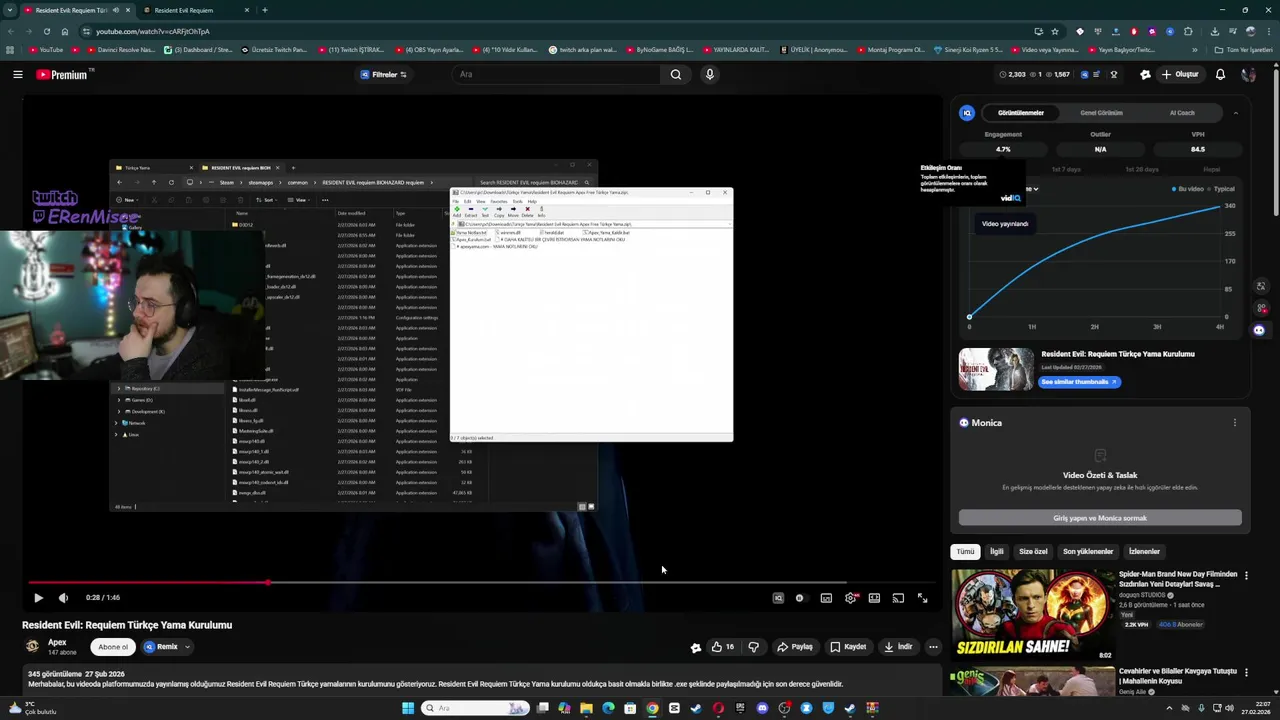
Task: Bookmark this page star icon
Action: point(1054,31)
